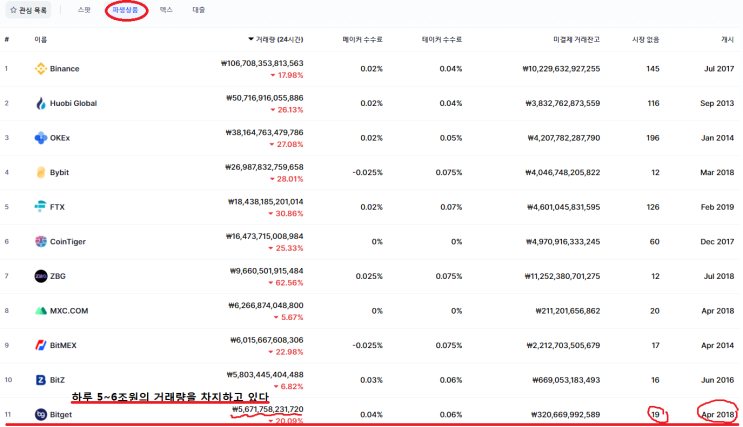Open the ZBG exchange link
This screenshot has height=427, width=743.
pyautogui.click(x=58, y=276)
